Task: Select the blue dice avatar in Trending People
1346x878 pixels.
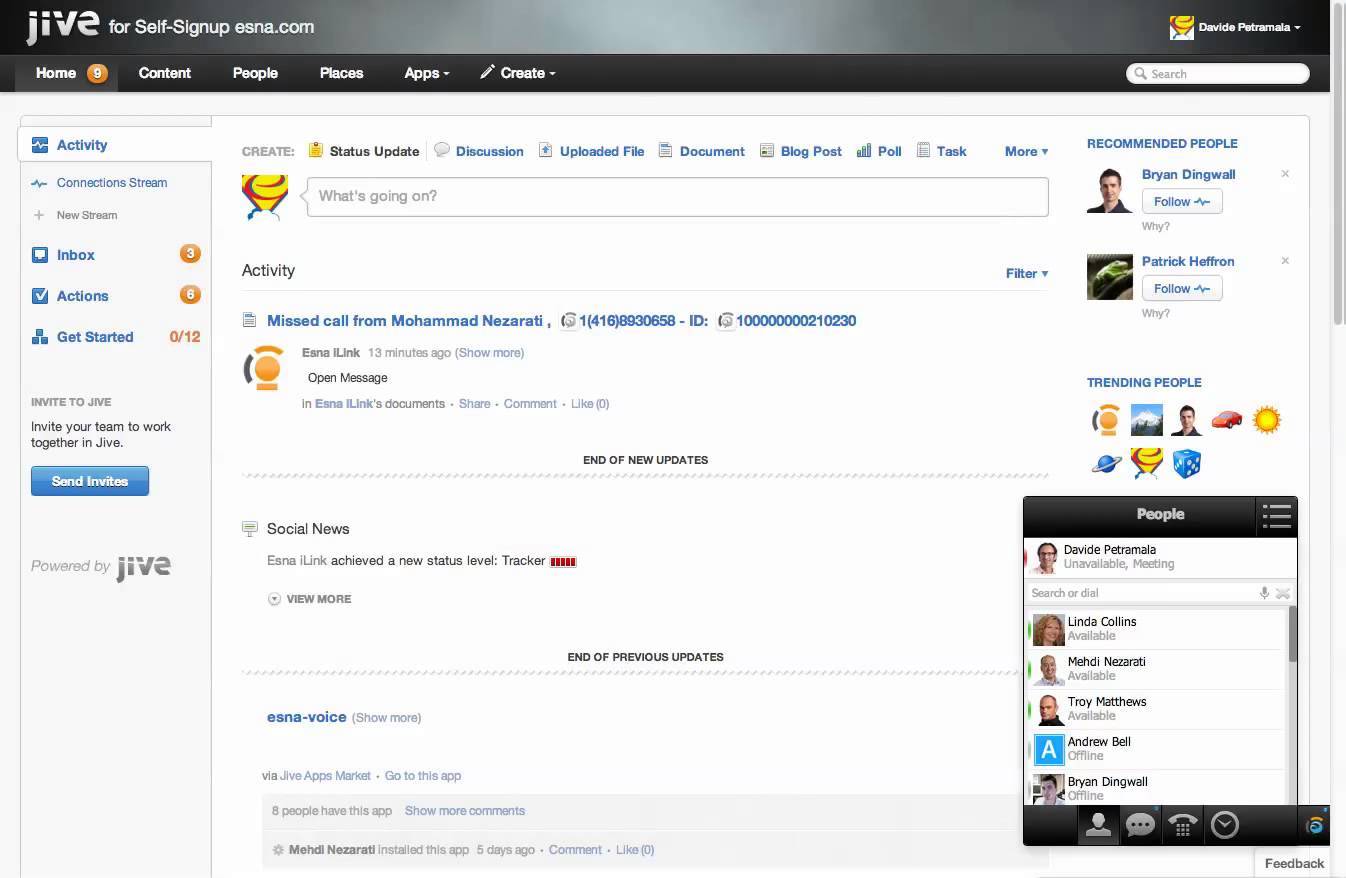Action: coord(1186,463)
